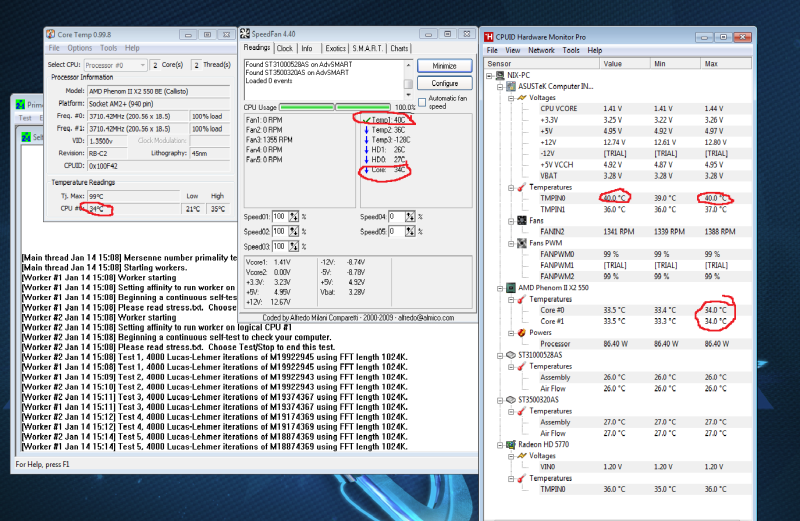Click the SpeedFan Configure button
Screen dimensions: 800x521
click(x=444, y=83)
